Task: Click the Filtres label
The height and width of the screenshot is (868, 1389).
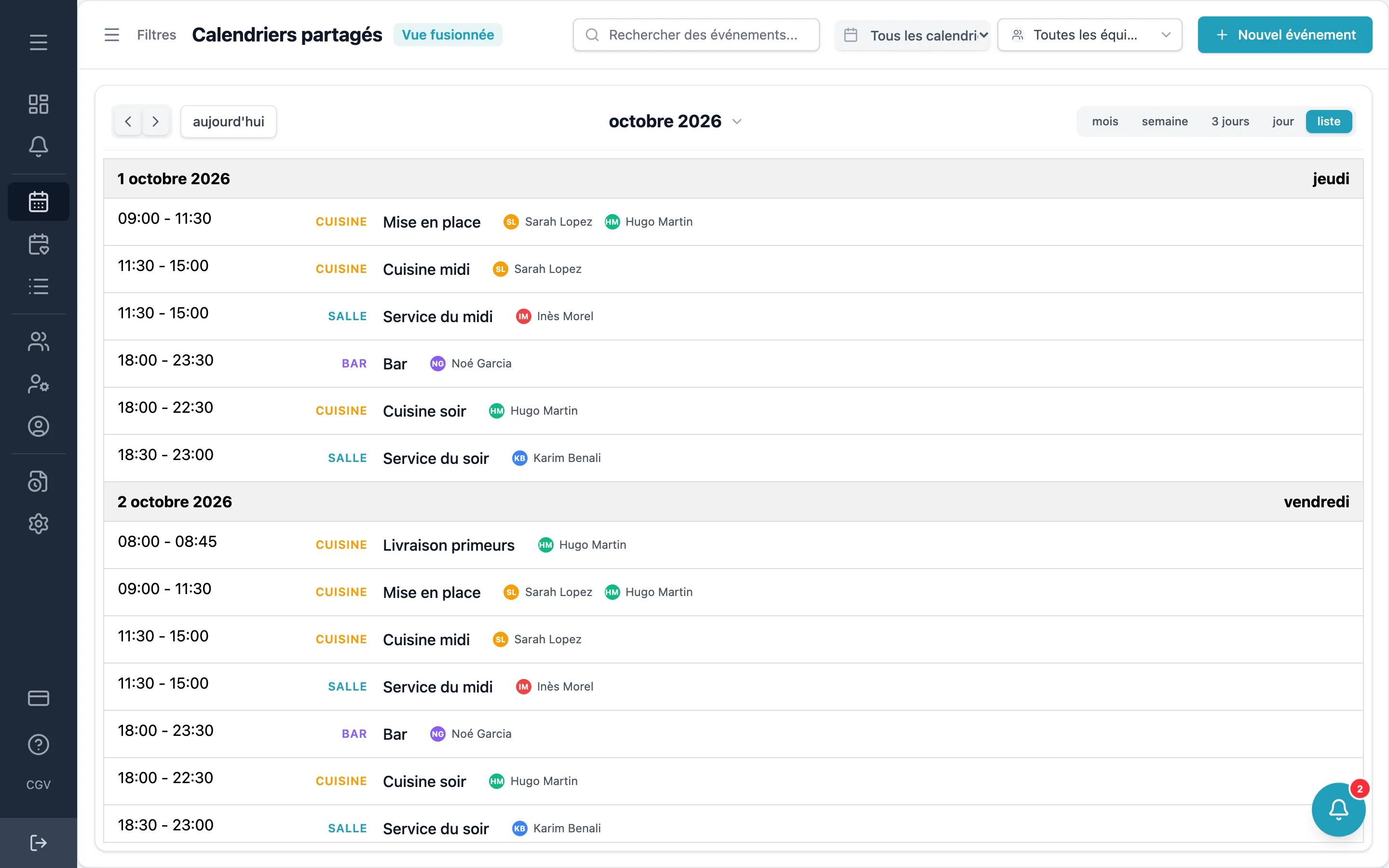Action: 157,35
